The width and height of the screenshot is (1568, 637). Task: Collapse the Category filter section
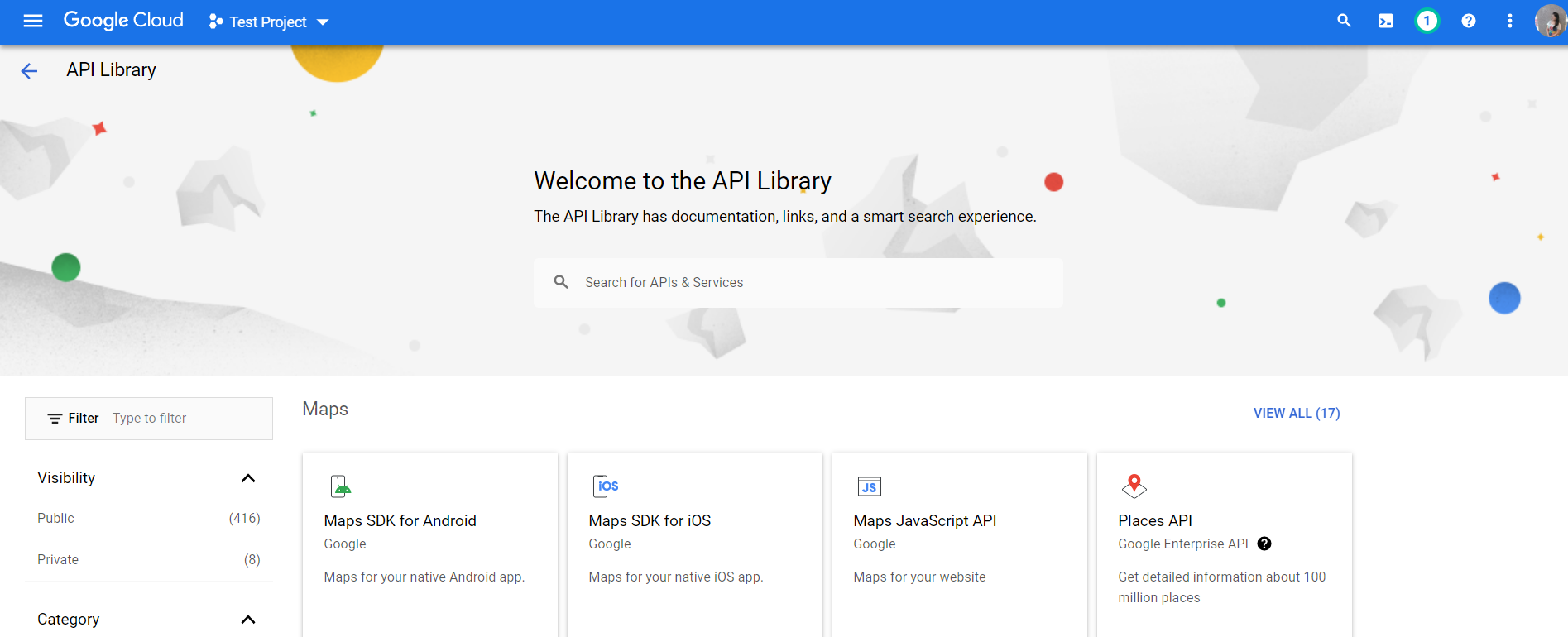point(247,620)
